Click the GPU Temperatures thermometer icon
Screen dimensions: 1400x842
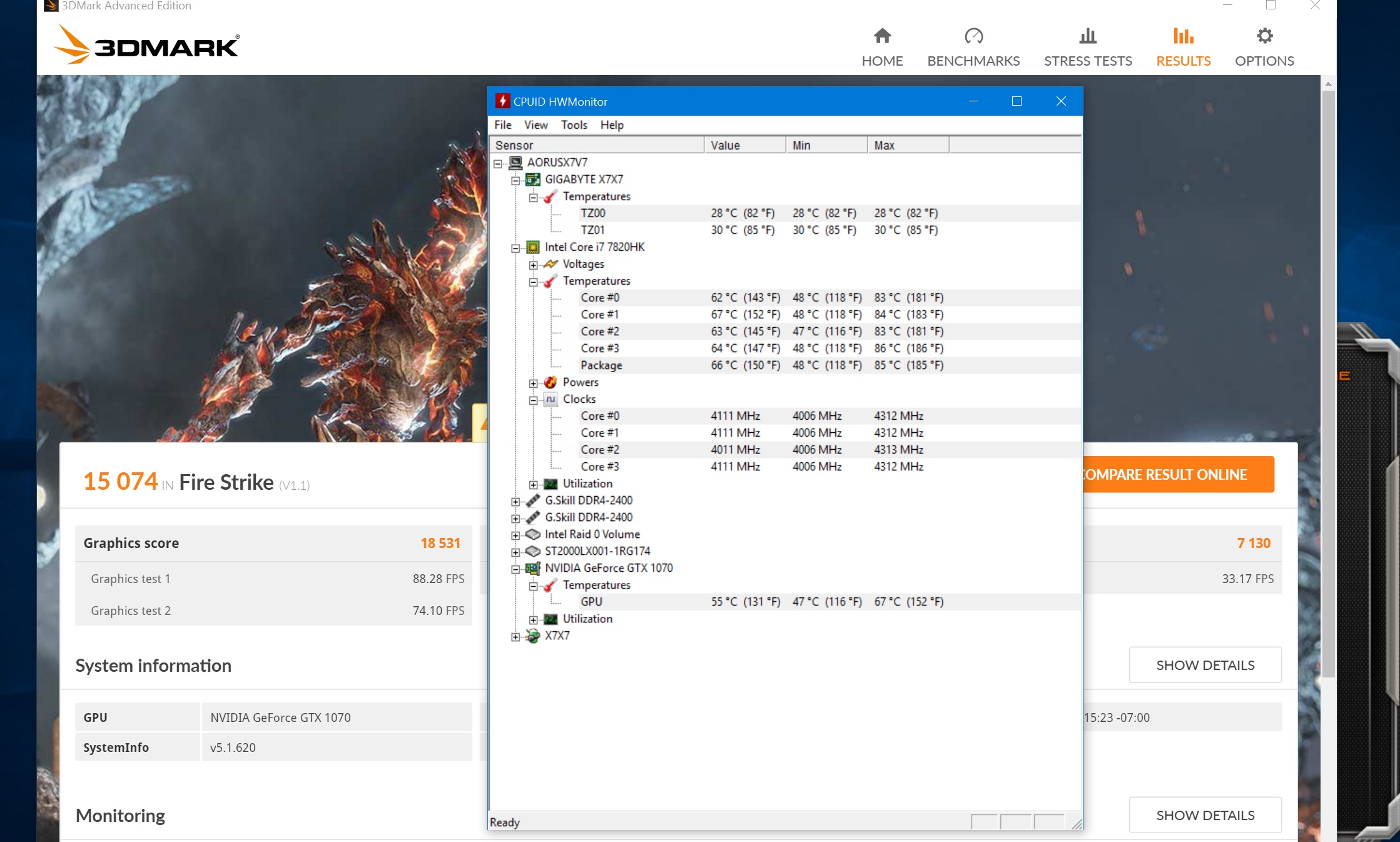[550, 585]
